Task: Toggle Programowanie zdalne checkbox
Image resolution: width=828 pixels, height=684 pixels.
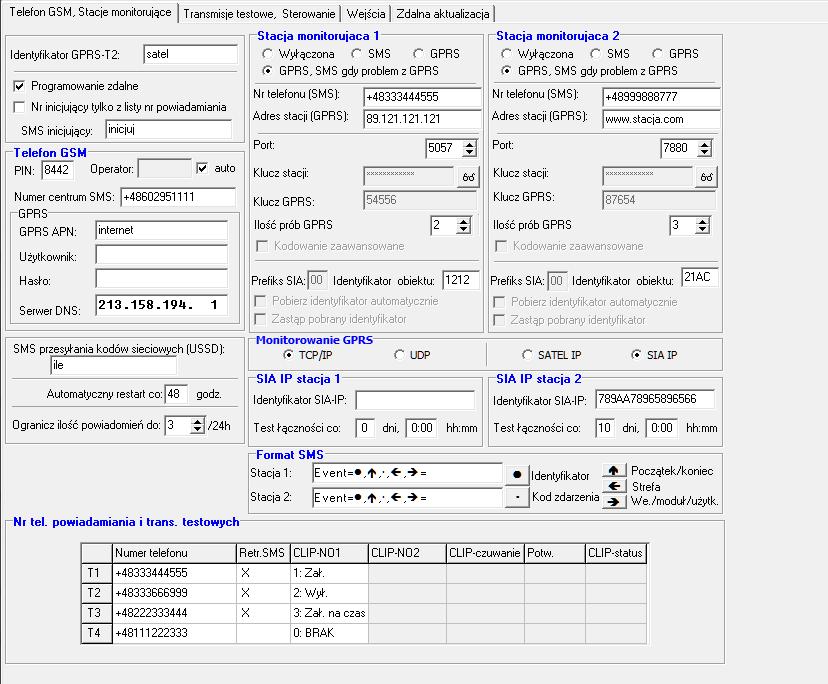Action: click(x=19, y=86)
